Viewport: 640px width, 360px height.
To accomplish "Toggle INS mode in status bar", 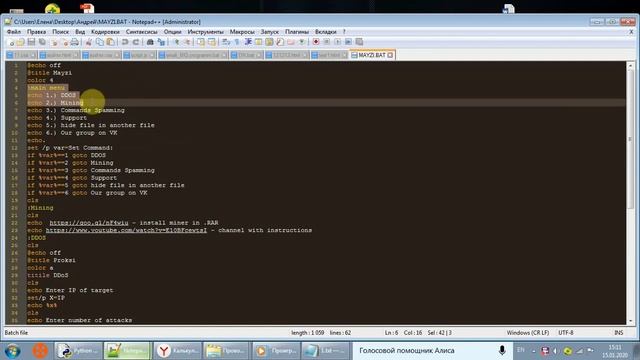I will 619,333.
